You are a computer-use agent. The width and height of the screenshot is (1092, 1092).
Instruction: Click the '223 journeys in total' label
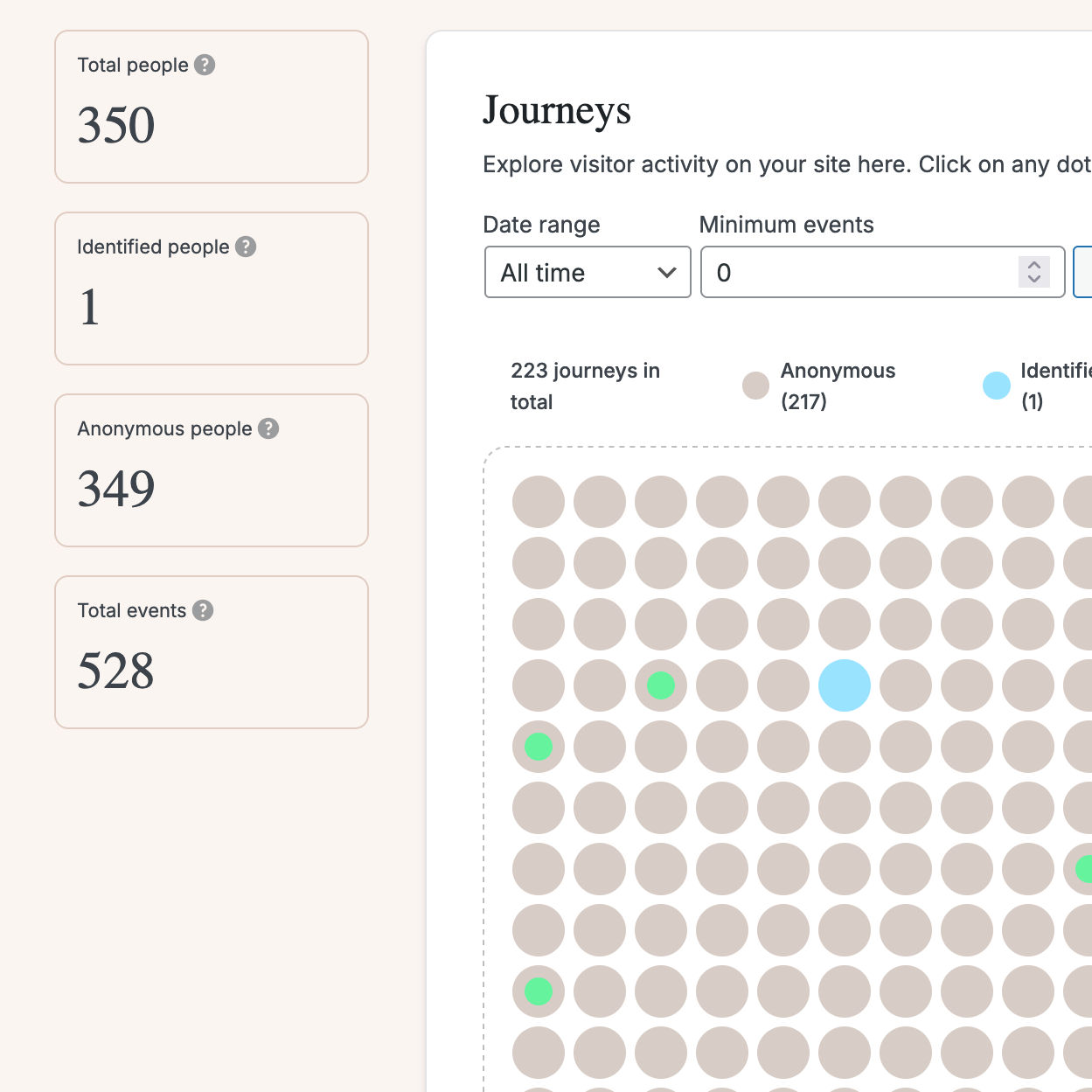pos(584,386)
